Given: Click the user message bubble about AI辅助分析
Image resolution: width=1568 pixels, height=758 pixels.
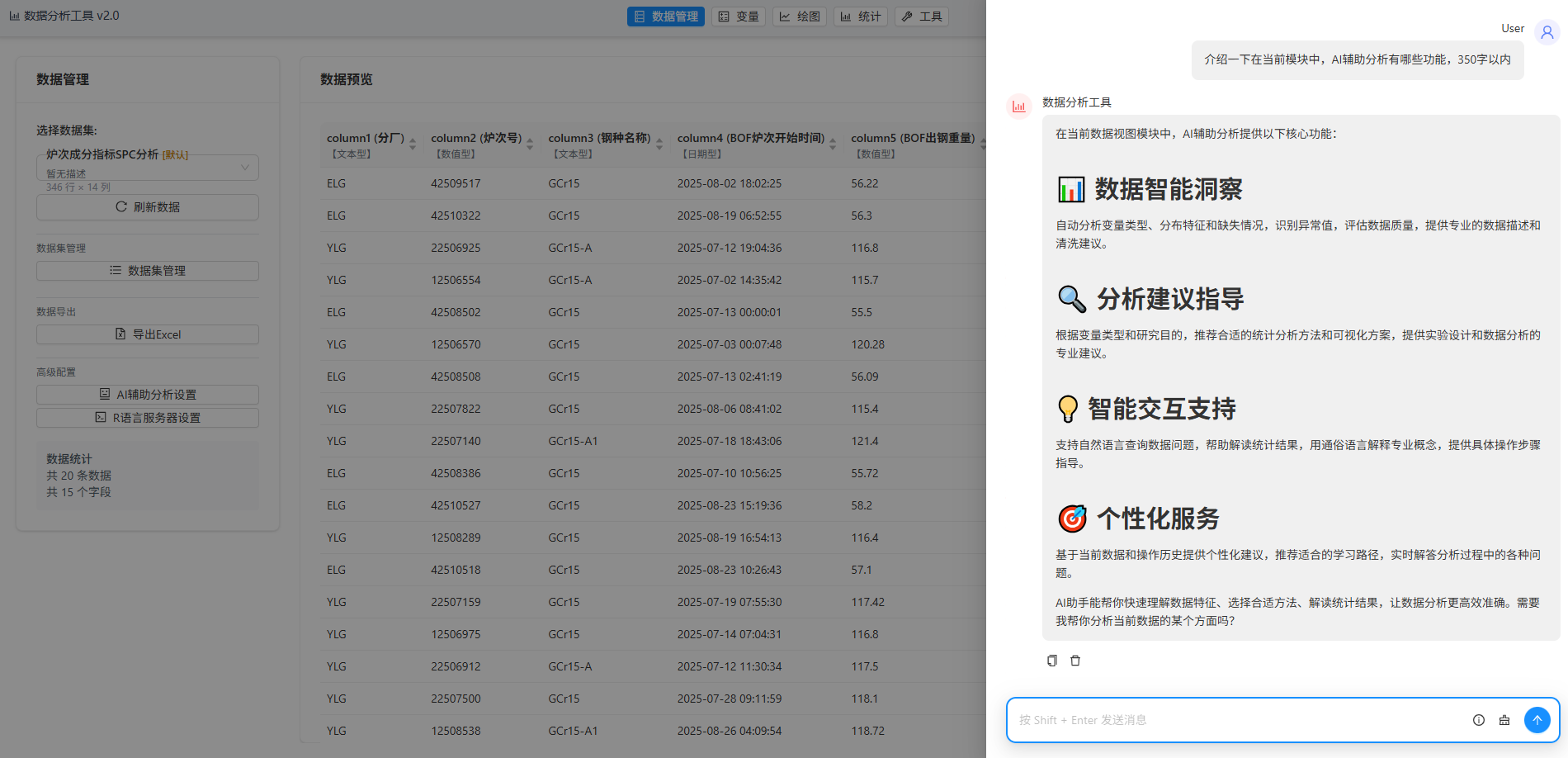Looking at the screenshot, I should (1358, 59).
